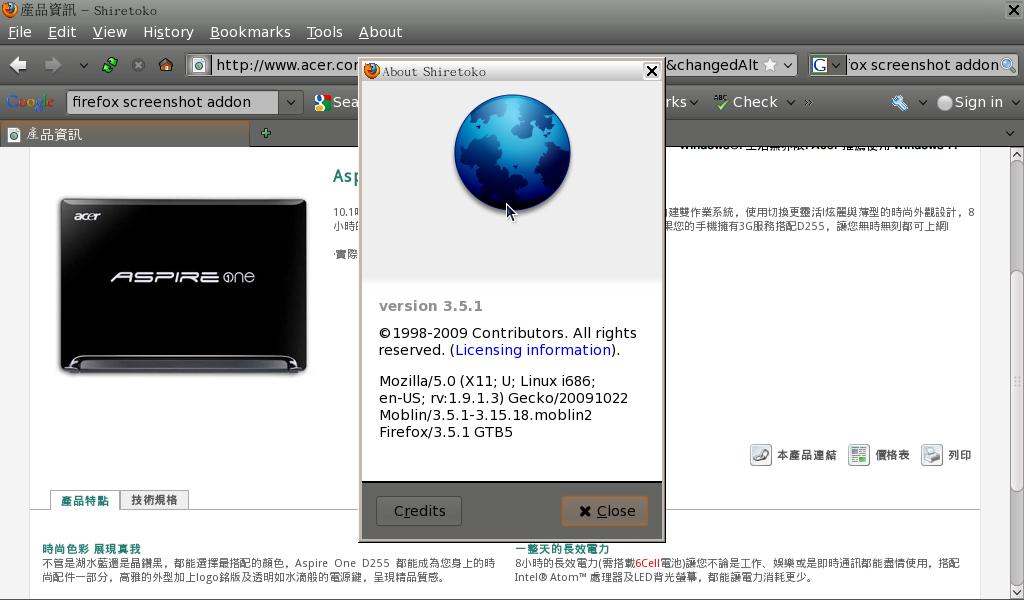This screenshot has width=1024, height=600.
Task: Click the 本產品連結 link icon
Action: point(761,455)
